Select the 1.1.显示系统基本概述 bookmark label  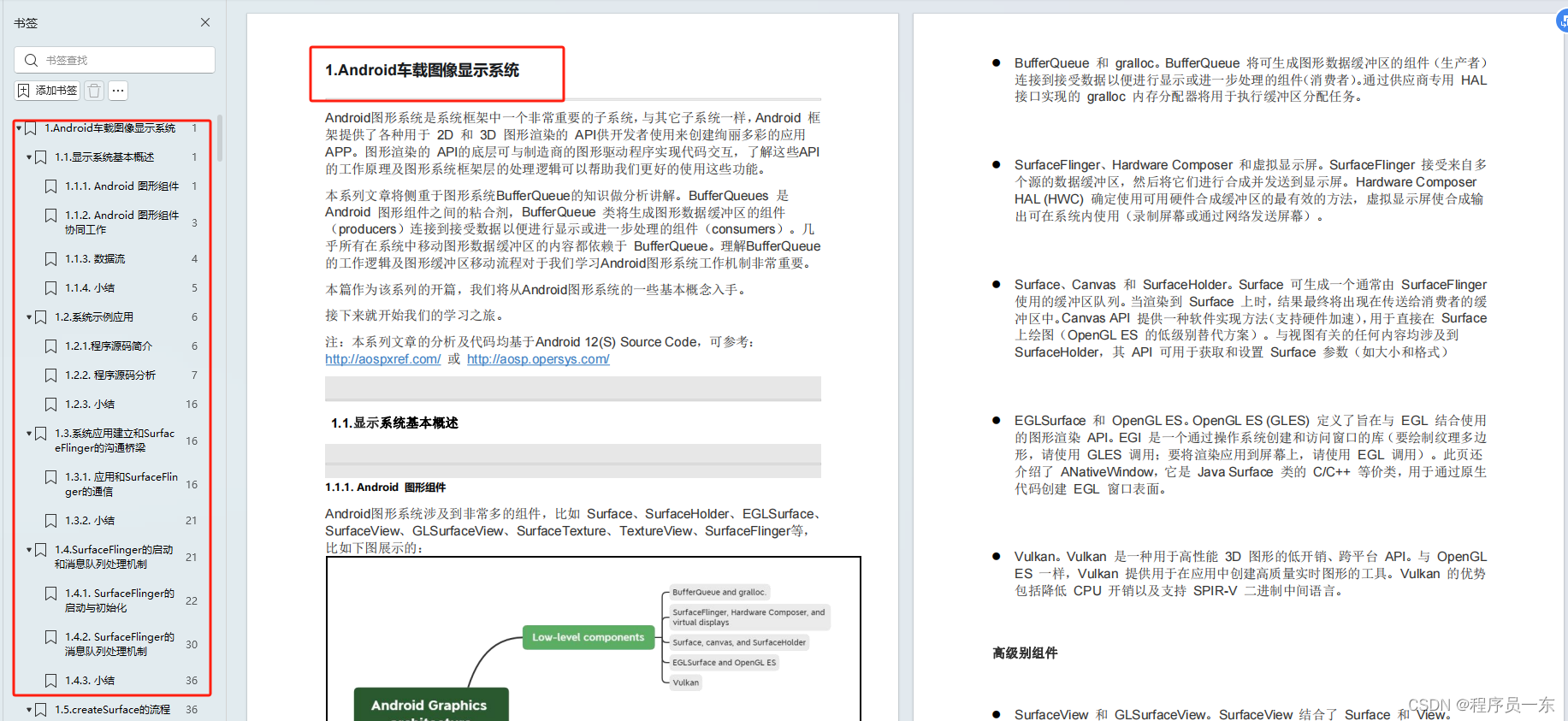coord(104,157)
